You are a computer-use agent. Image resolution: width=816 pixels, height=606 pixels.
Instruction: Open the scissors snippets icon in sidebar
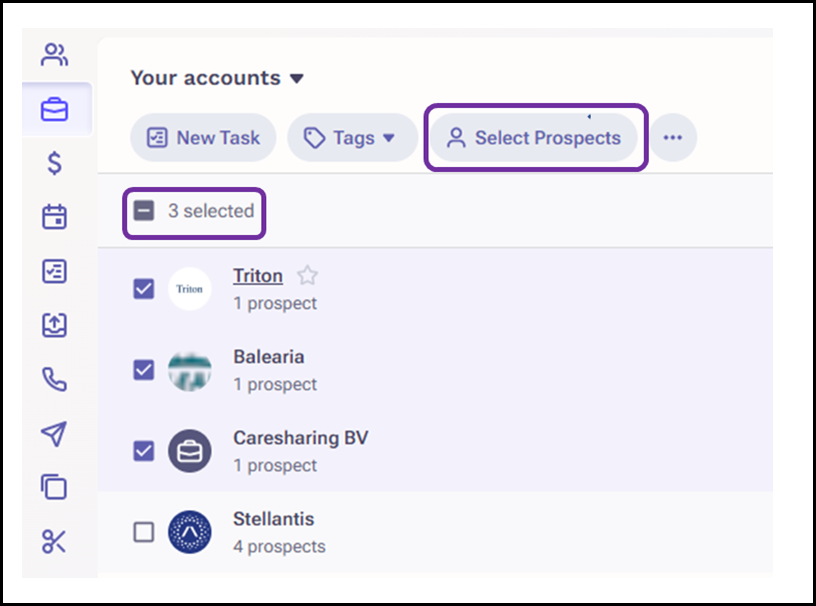click(x=54, y=541)
